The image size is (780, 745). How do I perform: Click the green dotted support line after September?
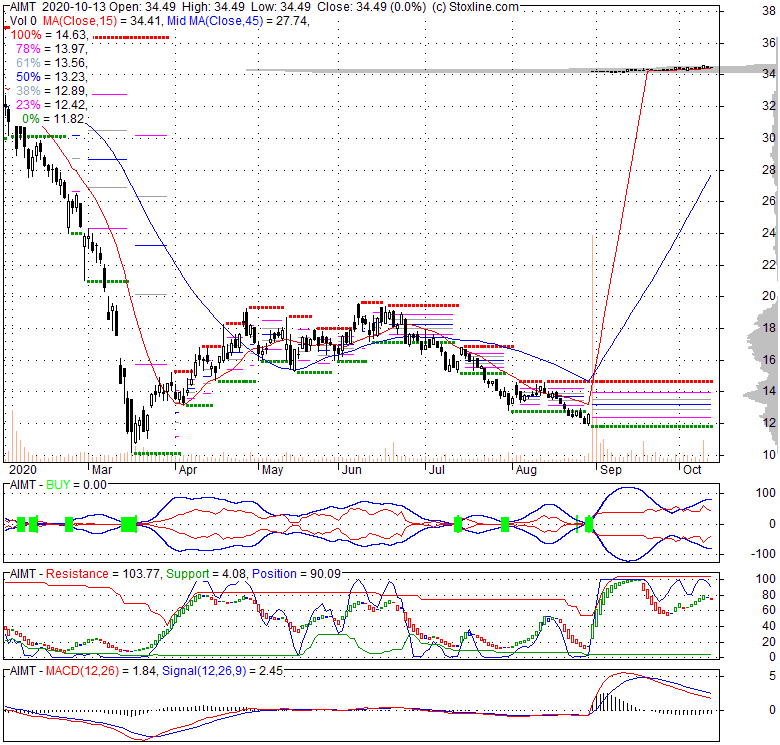click(x=652, y=426)
